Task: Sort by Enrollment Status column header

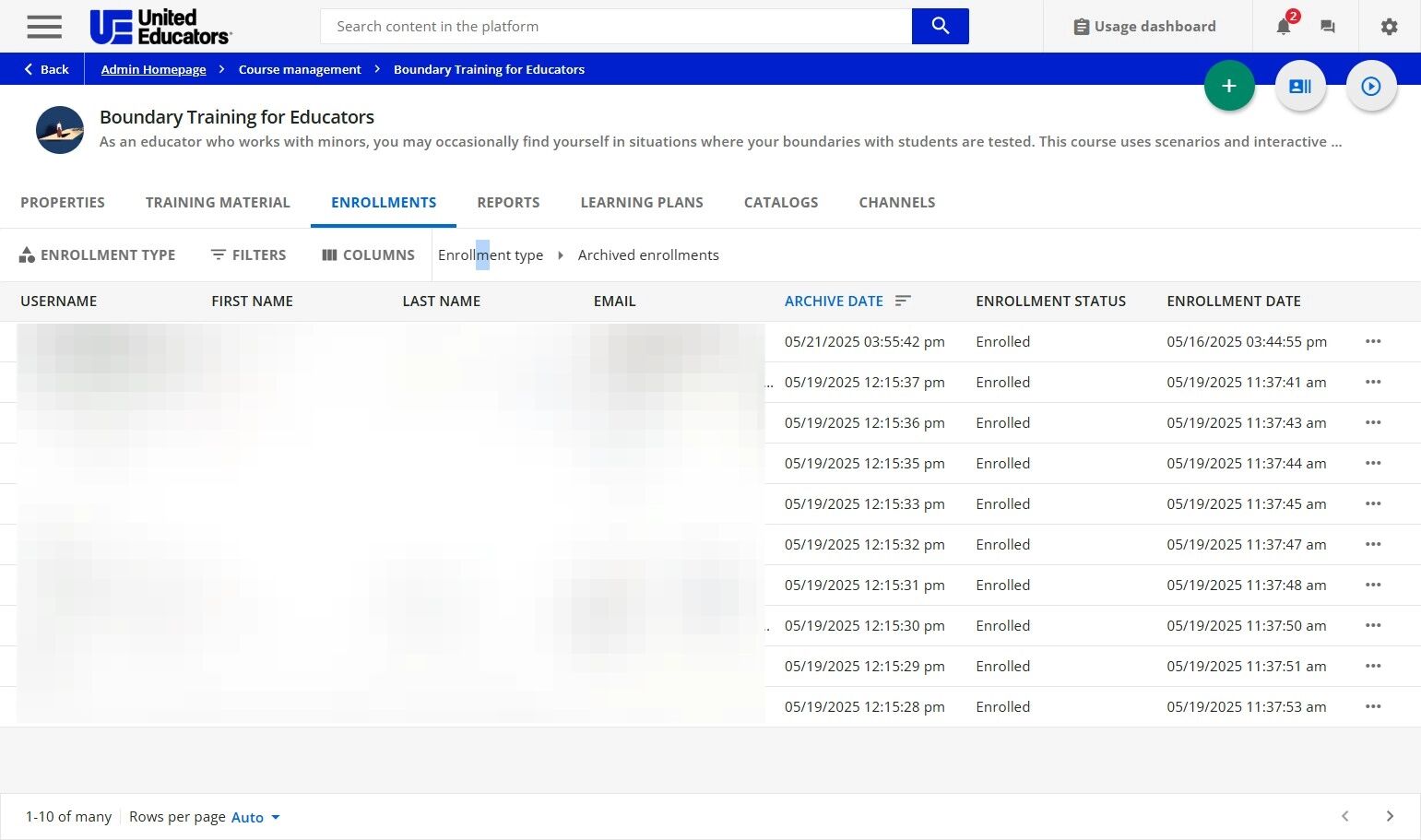Action: (x=1051, y=302)
